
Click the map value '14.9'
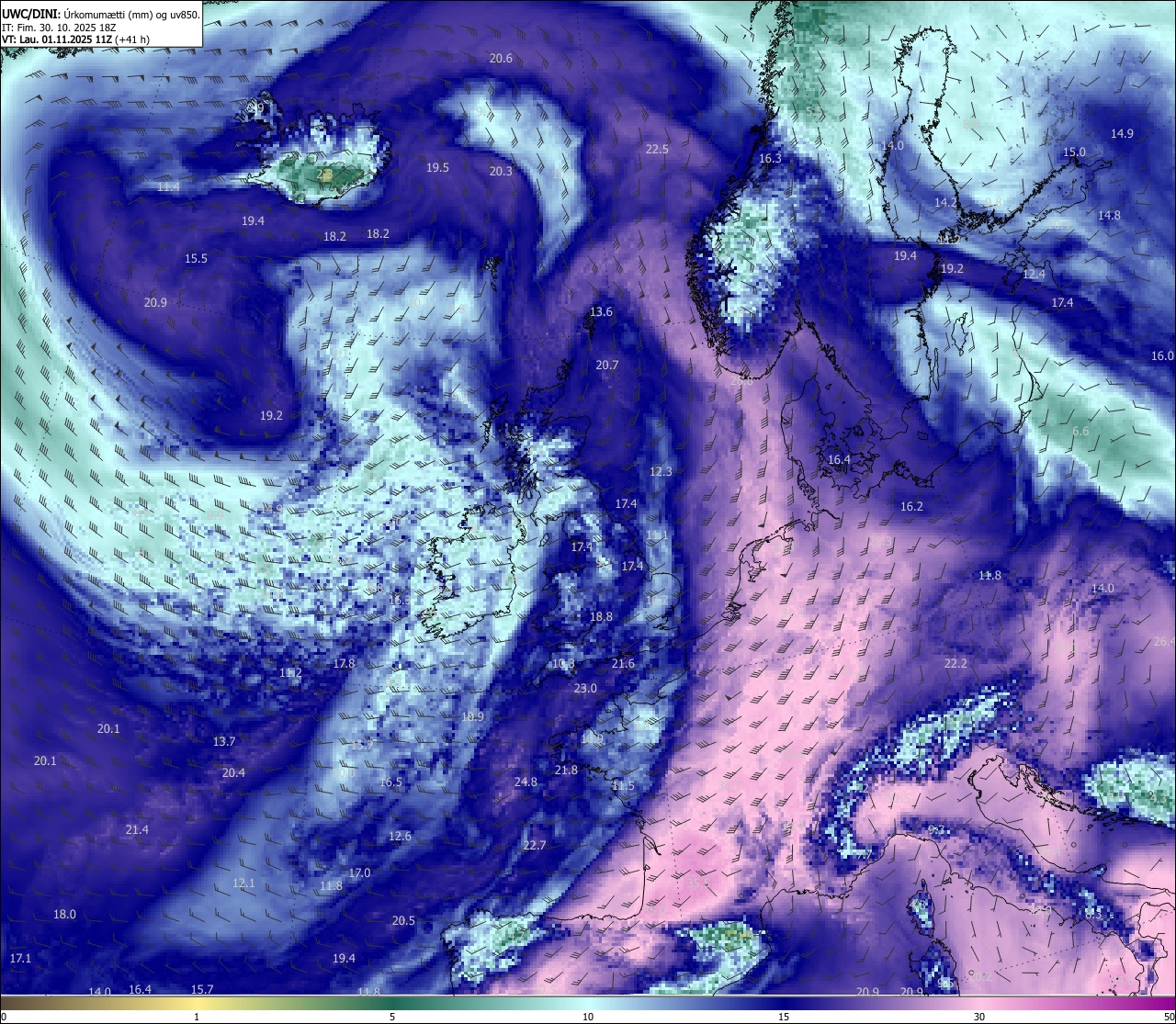tap(1122, 133)
